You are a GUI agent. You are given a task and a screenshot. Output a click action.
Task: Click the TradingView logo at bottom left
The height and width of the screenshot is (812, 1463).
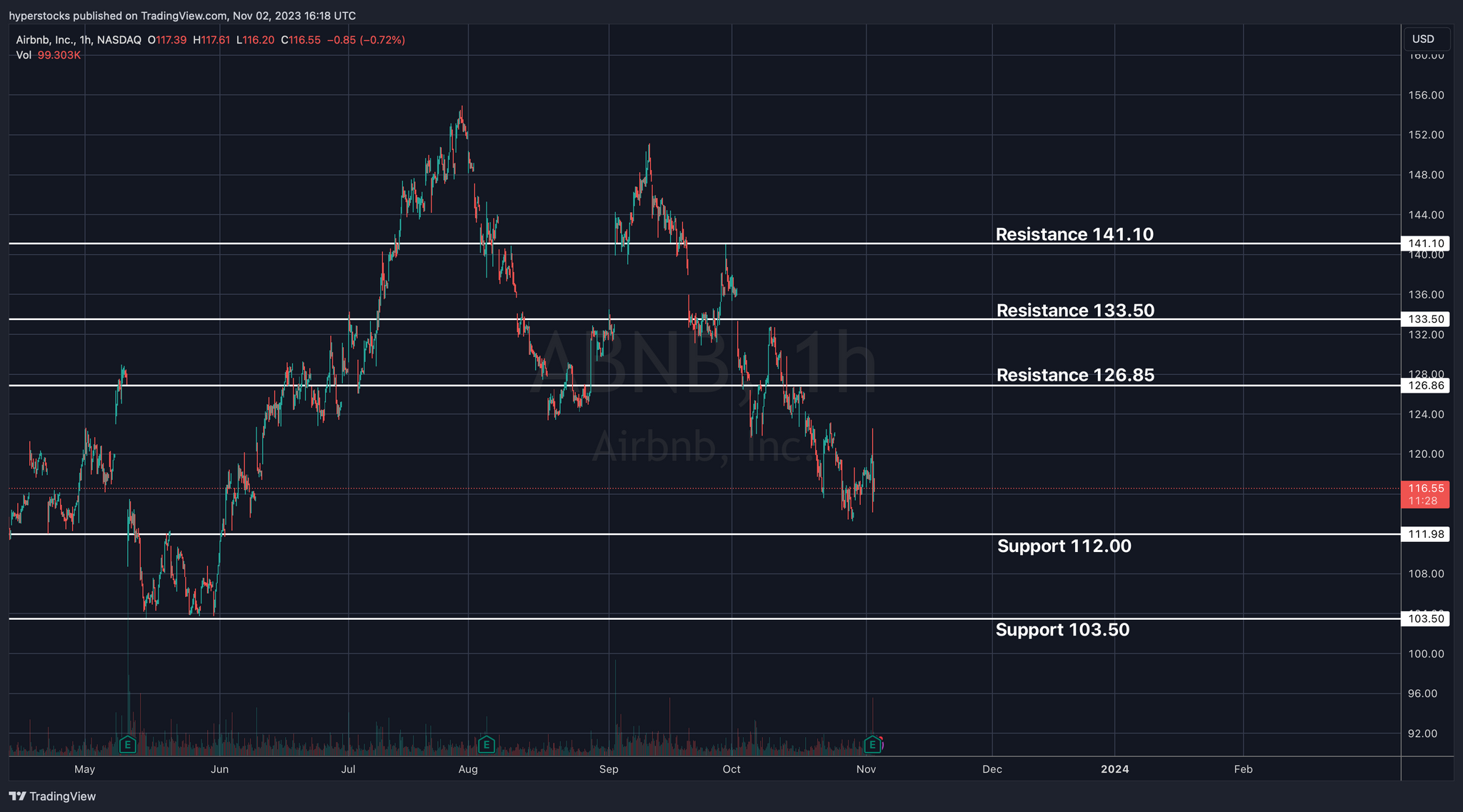[52, 796]
